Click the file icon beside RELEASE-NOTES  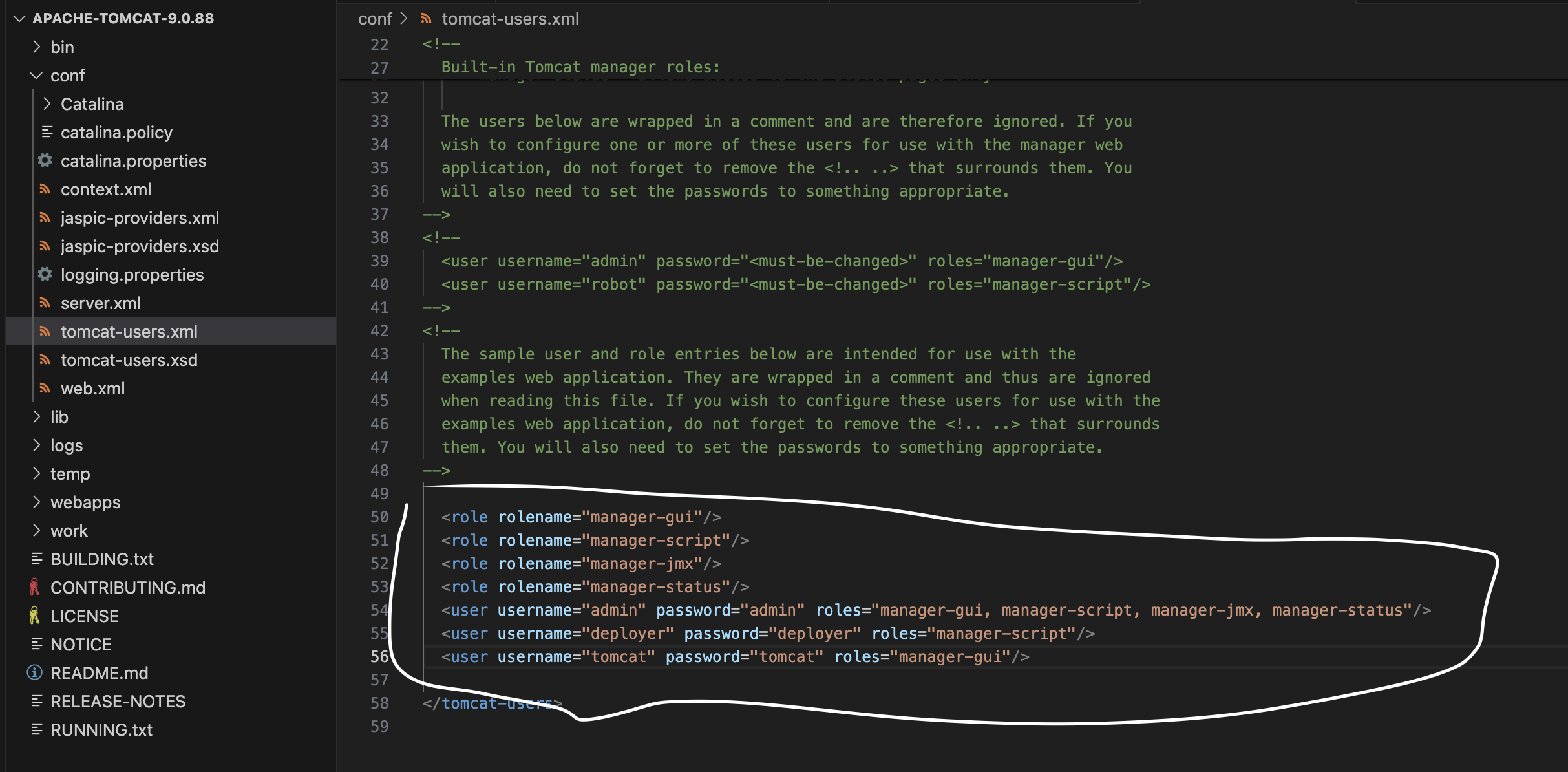coord(37,701)
